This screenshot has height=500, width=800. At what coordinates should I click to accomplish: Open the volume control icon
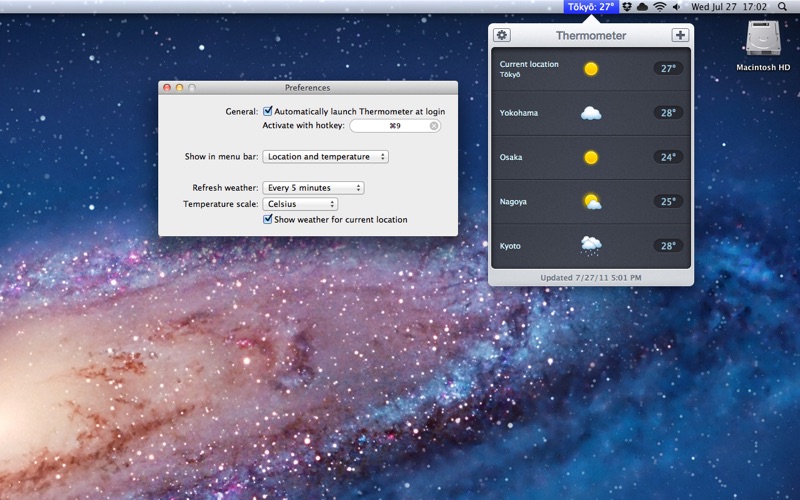(677, 7)
